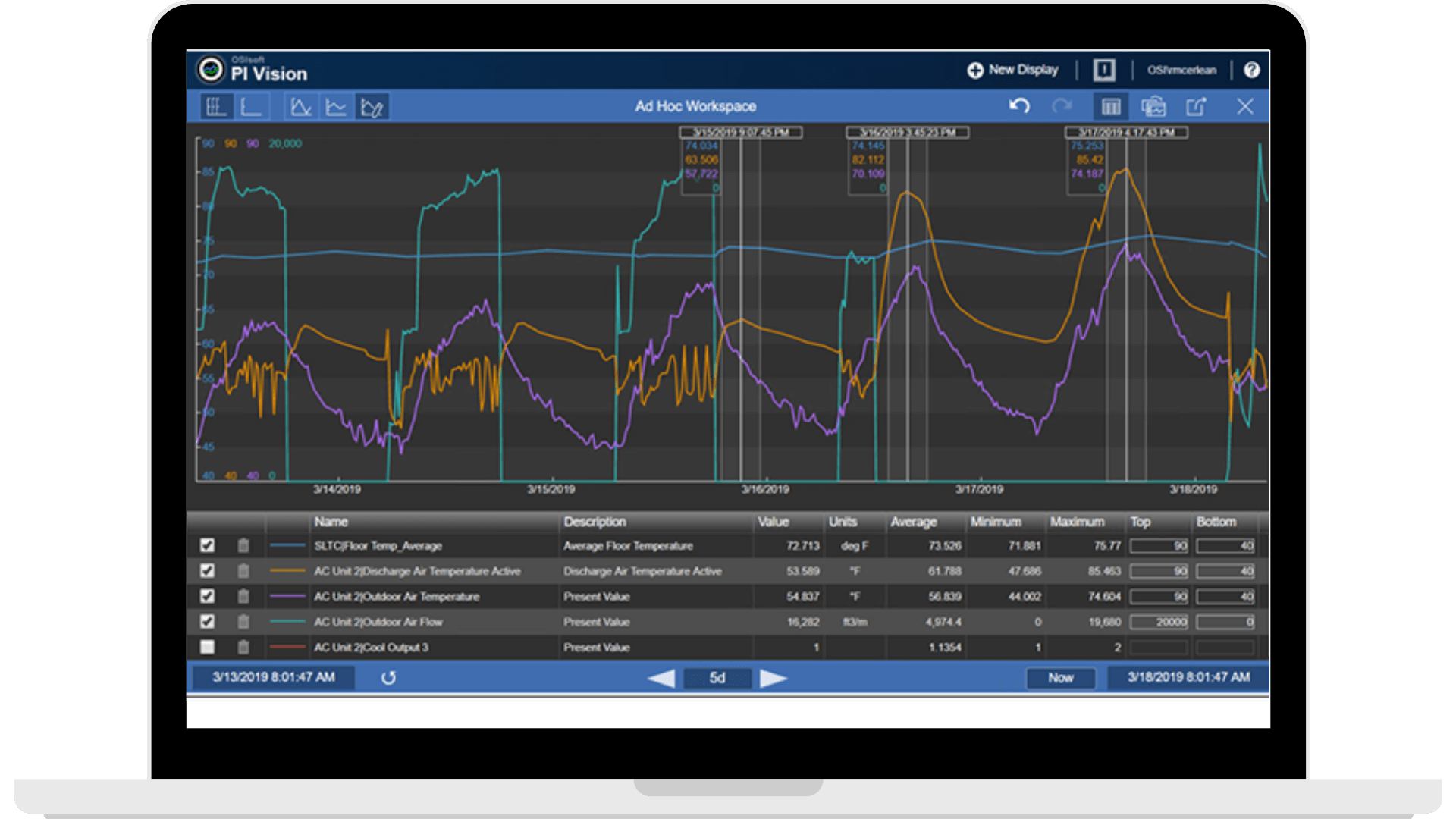Click the OSI\mcerlean user menu
The height and width of the screenshot is (819, 1456).
tap(1181, 71)
